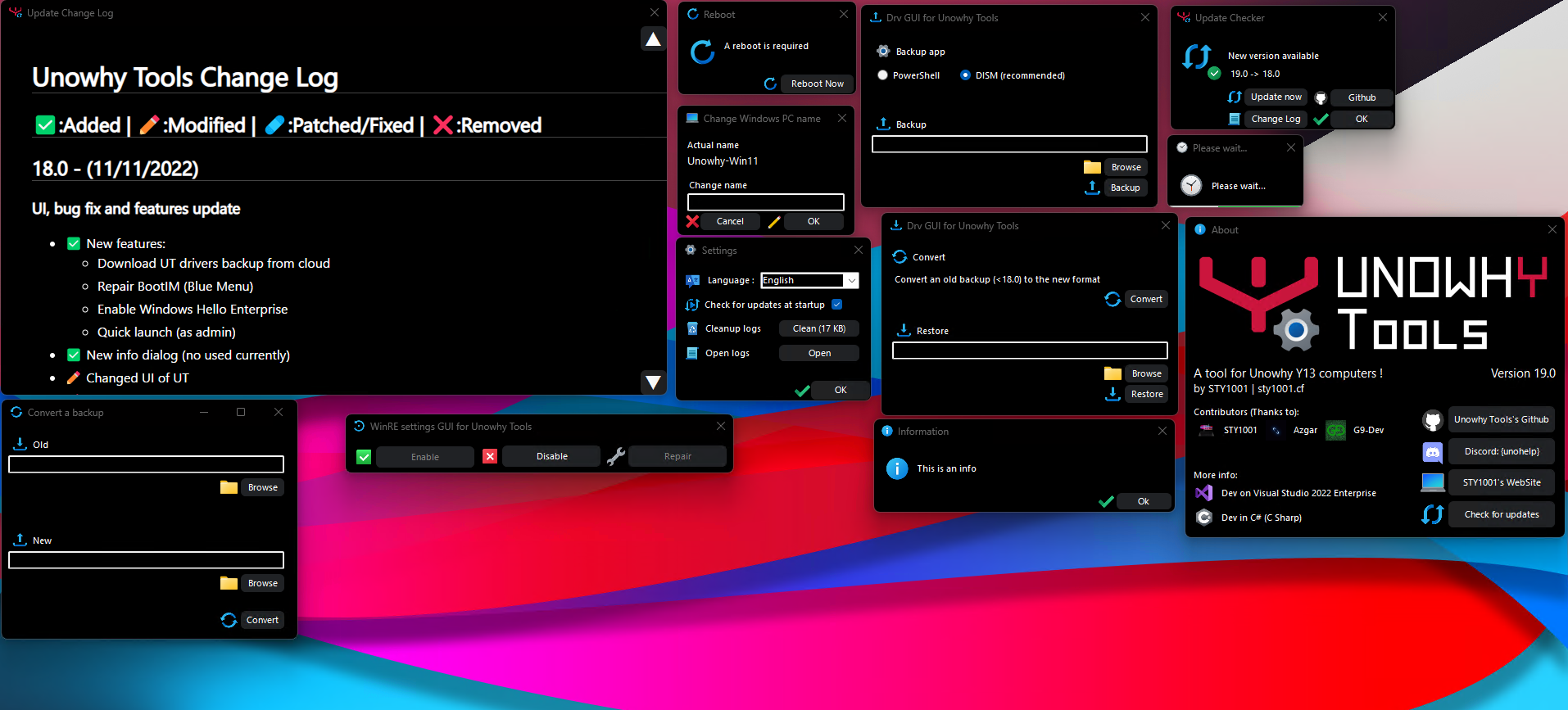
Task: Open STY1001's WebSite button
Action: (1501, 482)
